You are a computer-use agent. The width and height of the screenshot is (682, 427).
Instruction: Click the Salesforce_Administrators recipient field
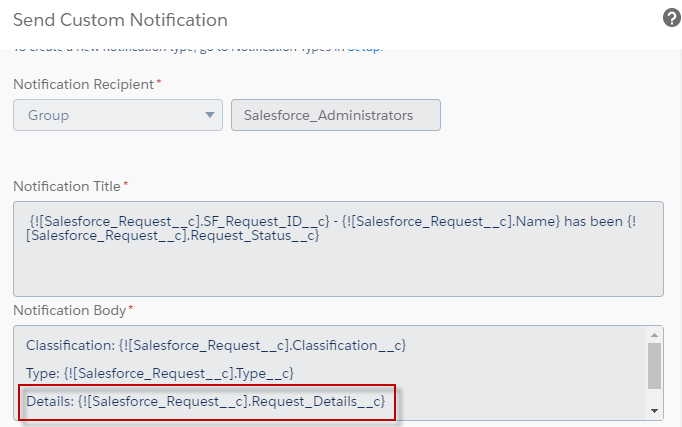click(x=335, y=115)
